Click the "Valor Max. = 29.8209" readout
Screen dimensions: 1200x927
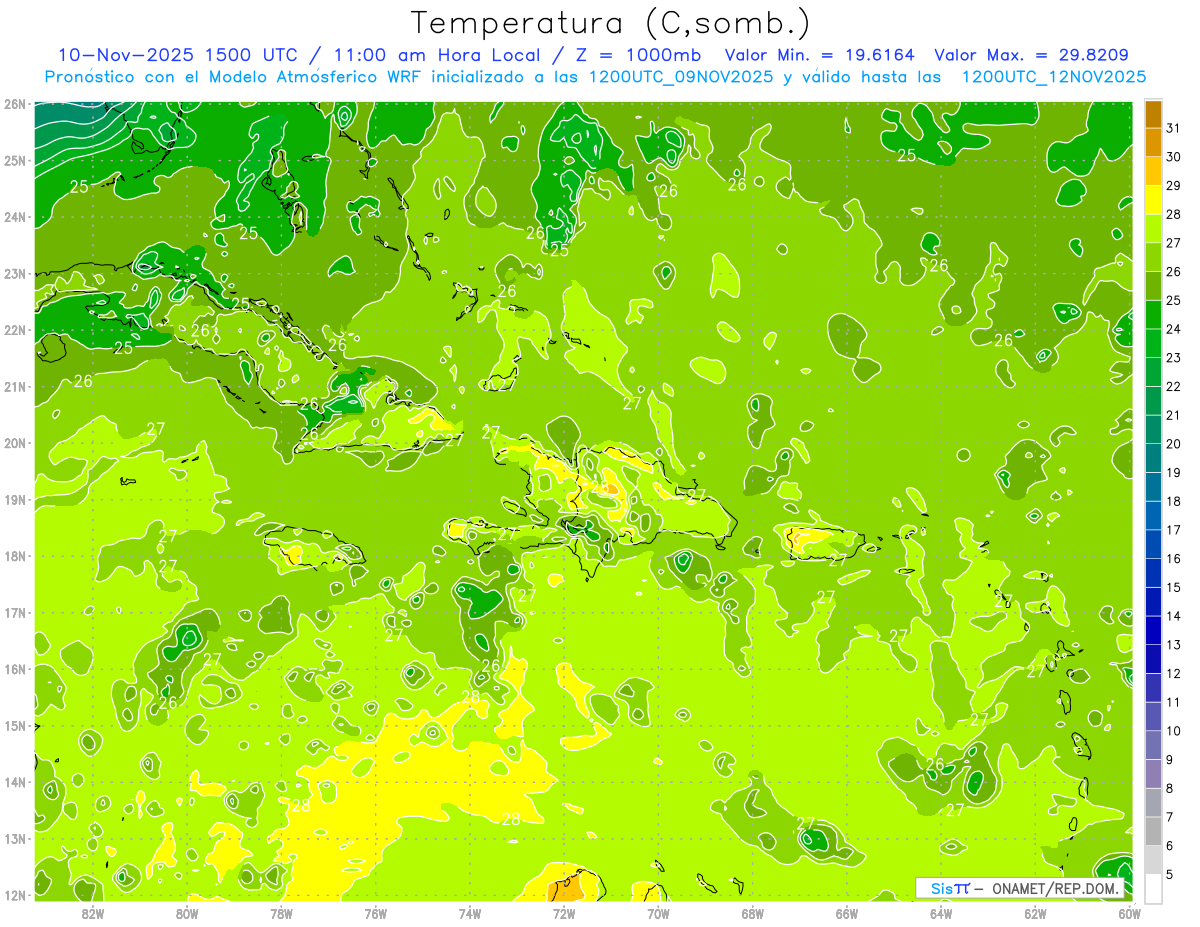click(x=1031, y=55)
